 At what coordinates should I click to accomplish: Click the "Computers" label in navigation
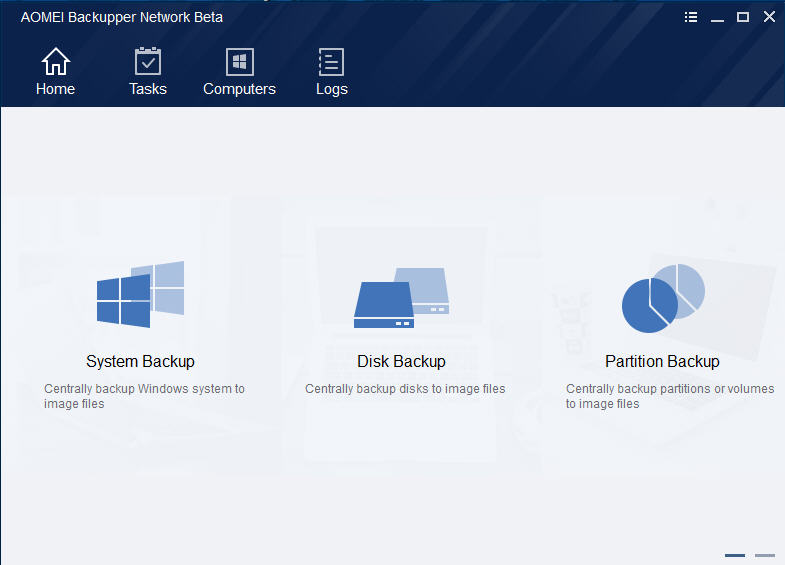pyautogui.click(x=239, y=89)
